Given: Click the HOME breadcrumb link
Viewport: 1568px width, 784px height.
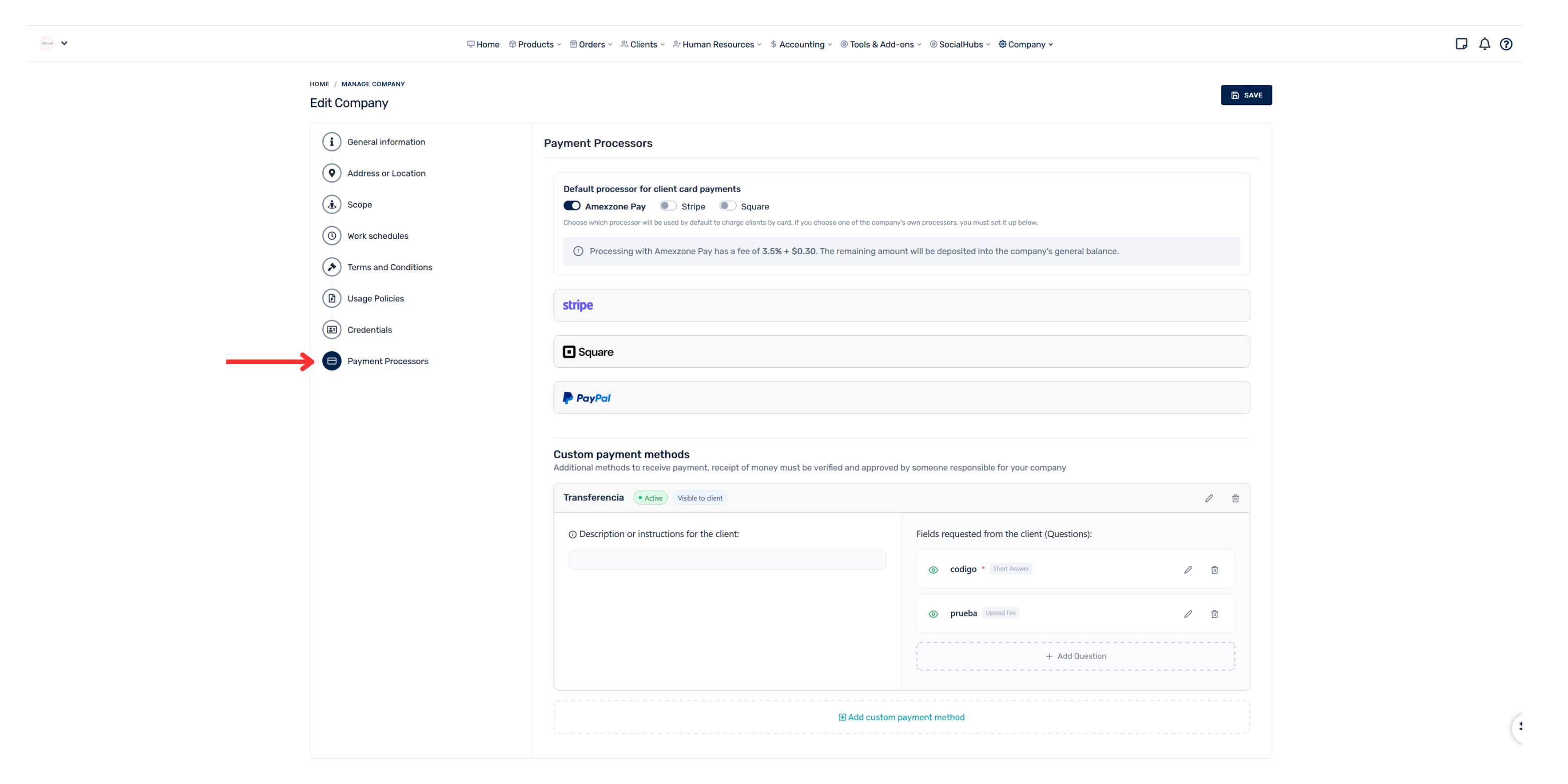Looking at the screenshot, I should pos(319,84).
